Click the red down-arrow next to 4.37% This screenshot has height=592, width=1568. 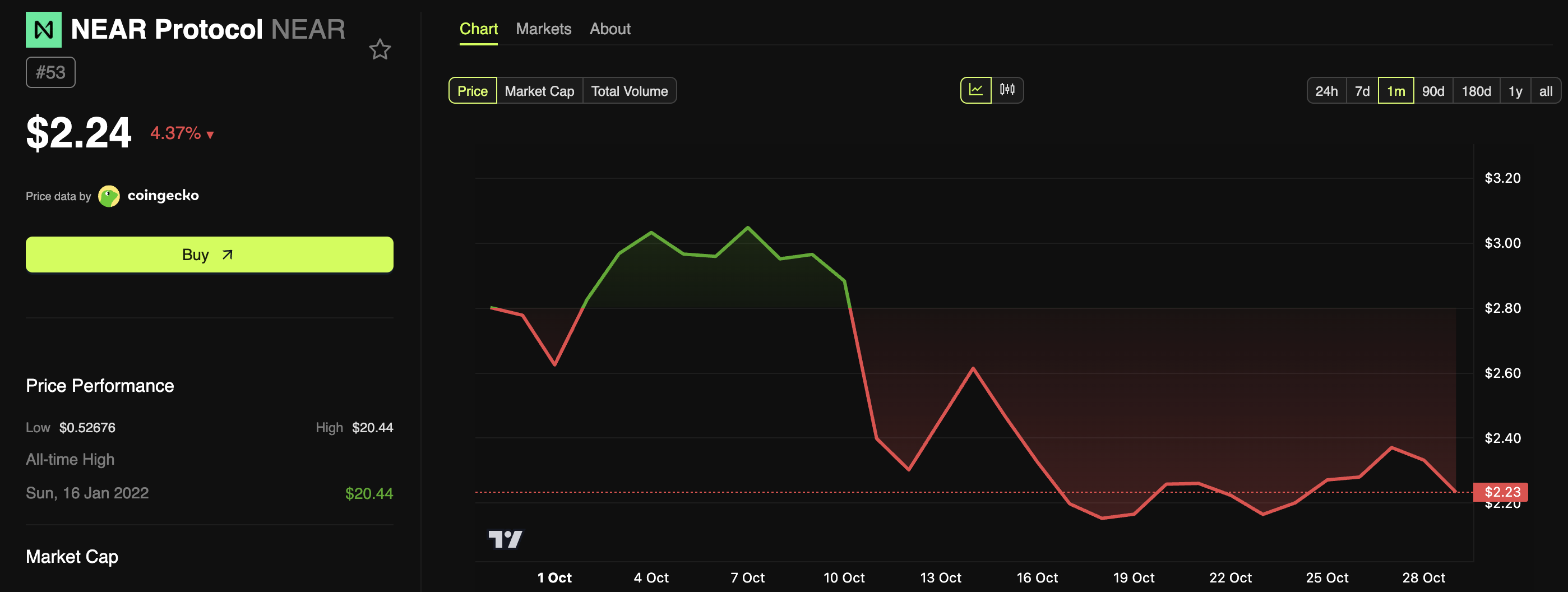(x=210, y=135)
